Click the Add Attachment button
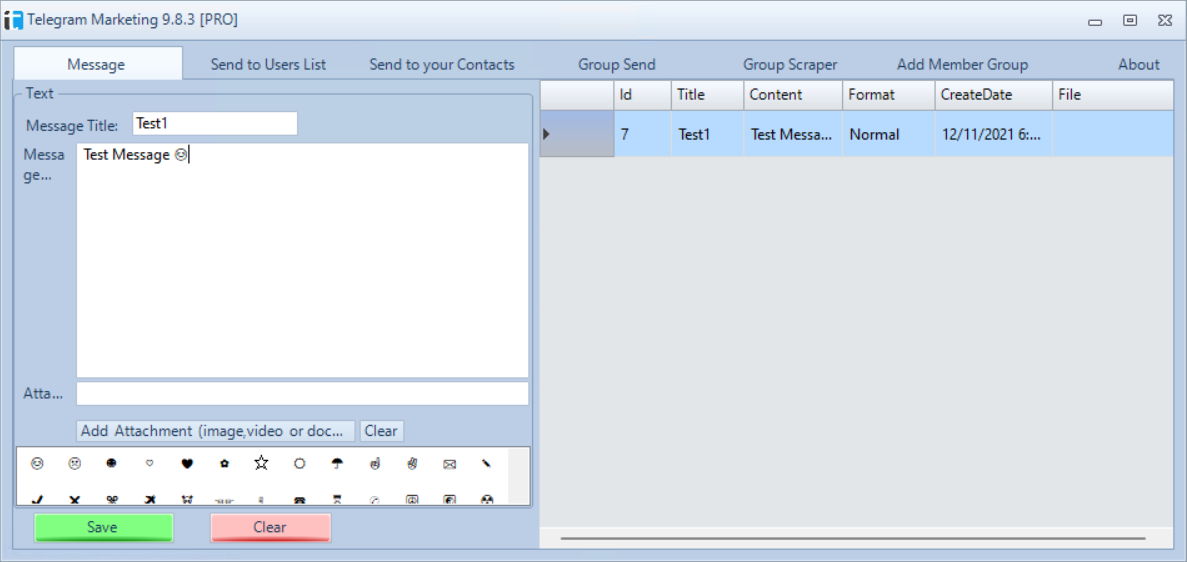 click(216, 431)
